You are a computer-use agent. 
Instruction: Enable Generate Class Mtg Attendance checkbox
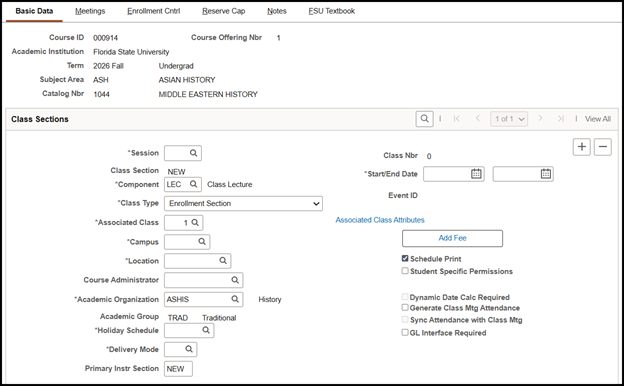[x=405, y=307]
